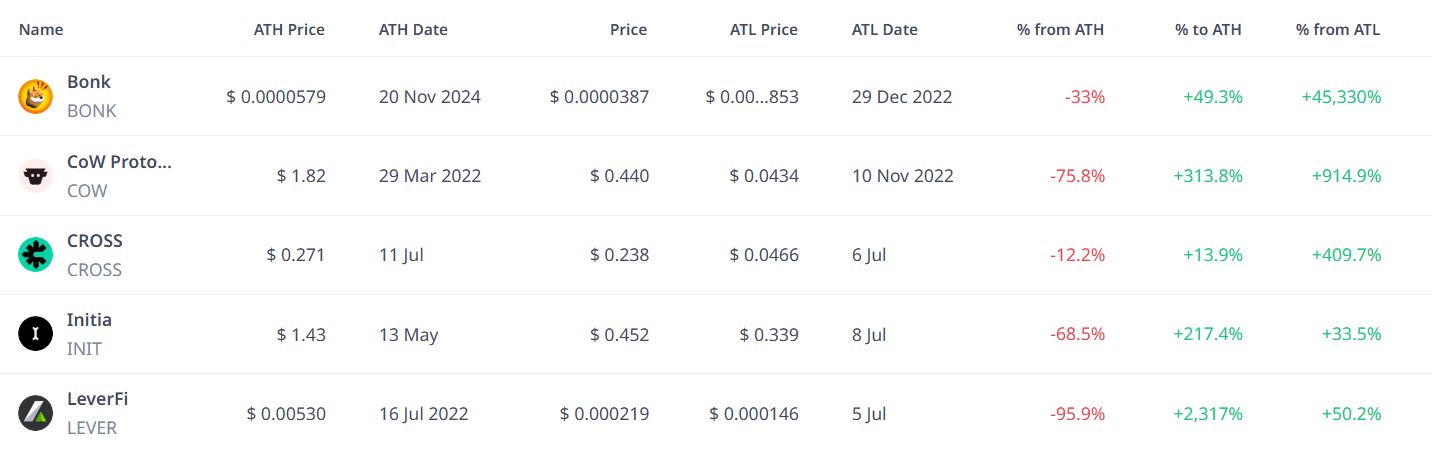Sort by ATL Price column header

764,30
